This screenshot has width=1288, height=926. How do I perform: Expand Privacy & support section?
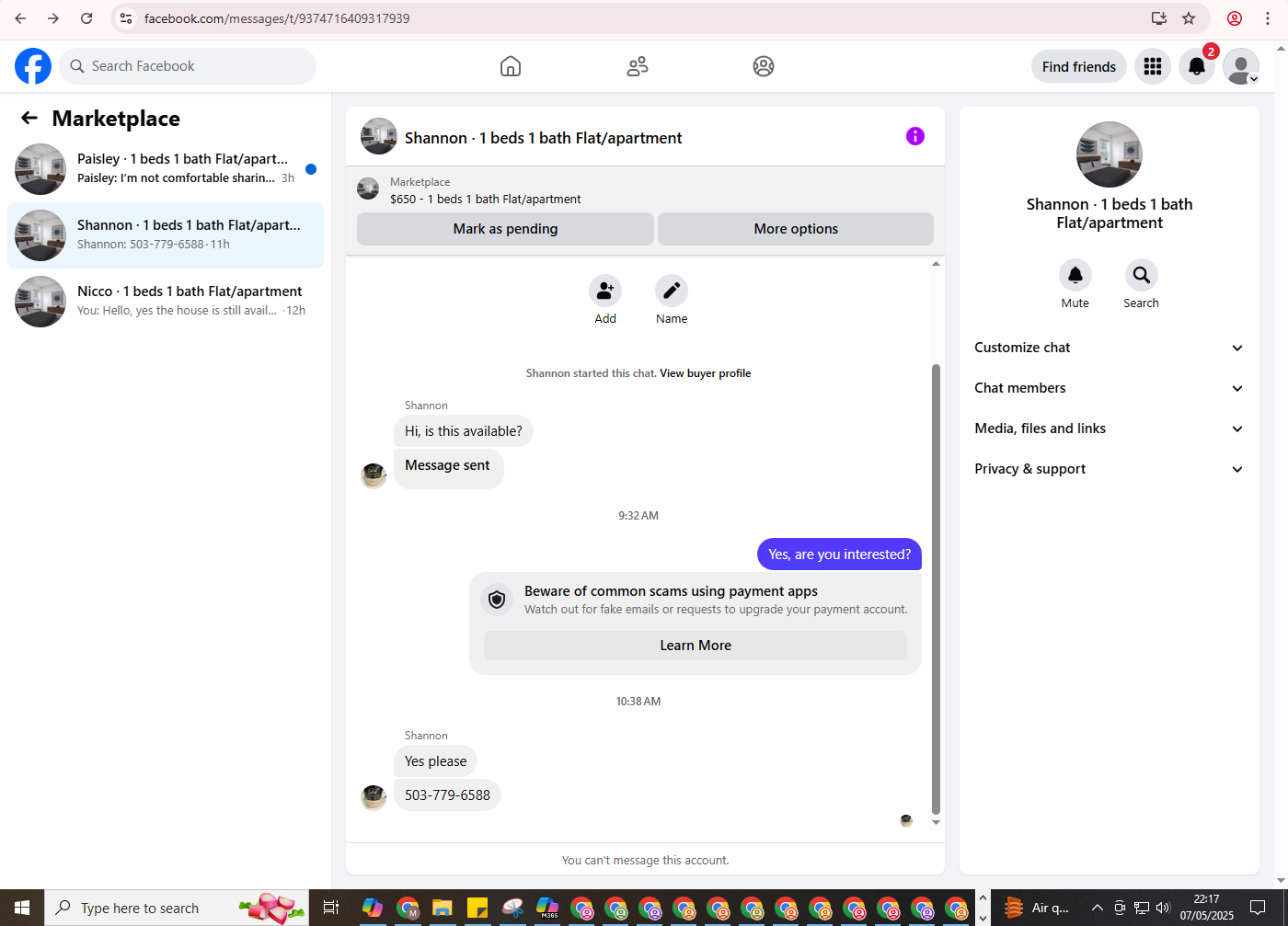coord(1110,469)
